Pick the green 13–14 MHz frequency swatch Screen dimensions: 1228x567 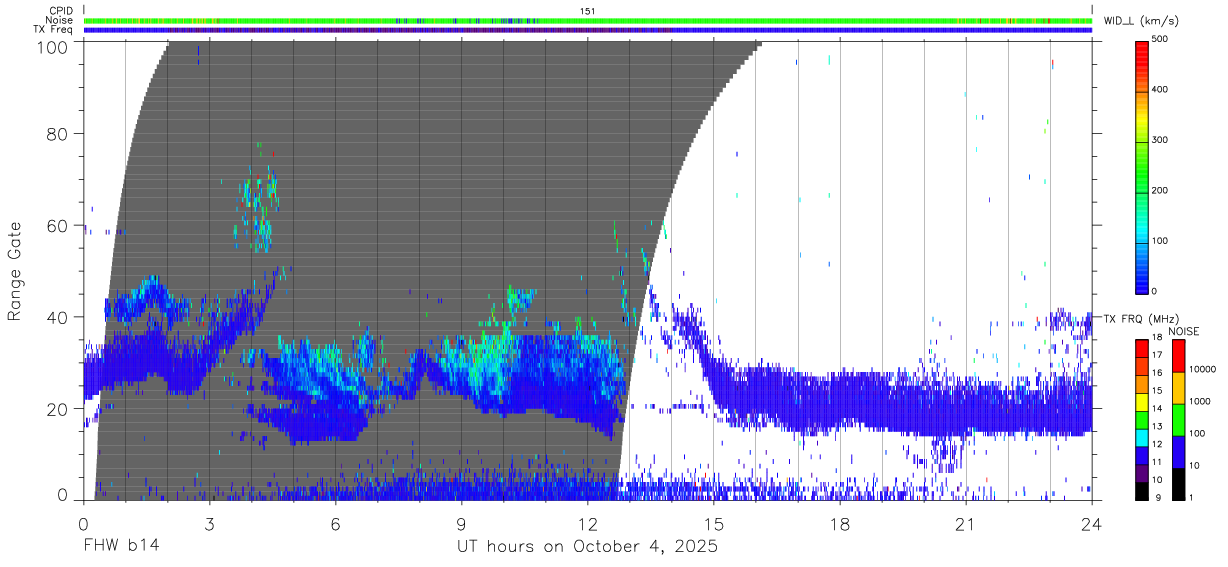1142,420
